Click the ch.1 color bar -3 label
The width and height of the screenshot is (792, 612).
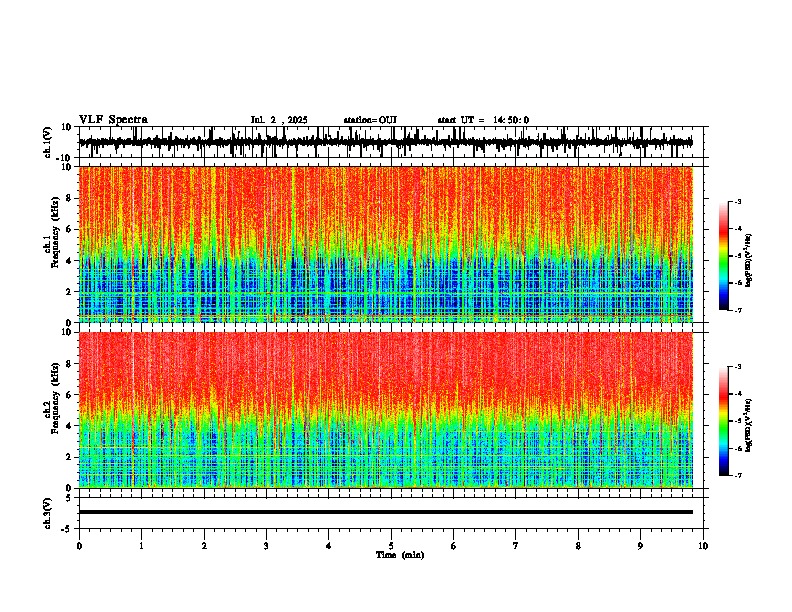point(737,201)
